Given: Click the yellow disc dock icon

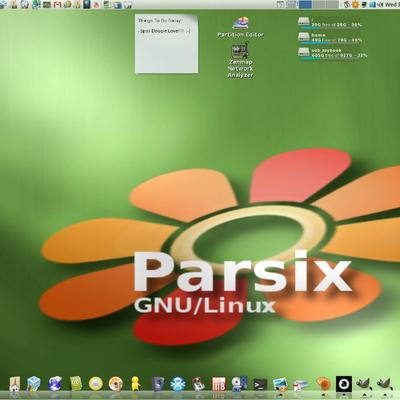Looking at the screenshot, I should point(96,384).
